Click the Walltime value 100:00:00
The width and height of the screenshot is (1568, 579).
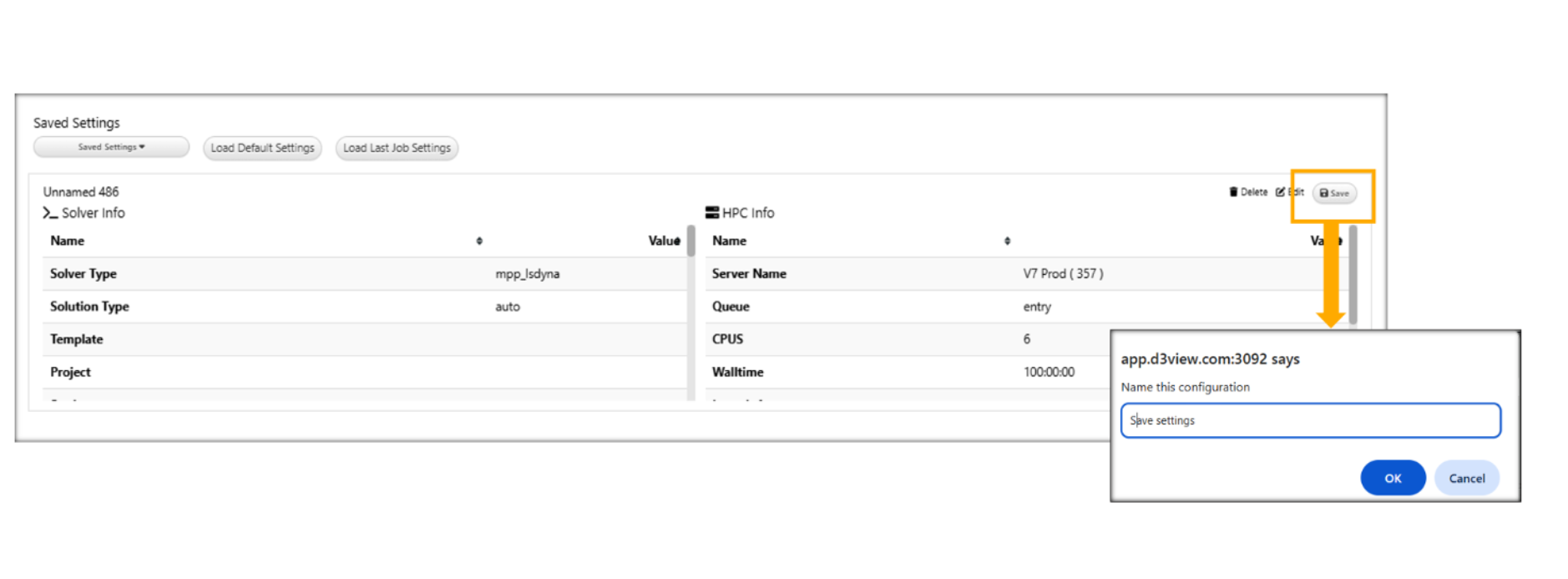[x=1049, y=372]
